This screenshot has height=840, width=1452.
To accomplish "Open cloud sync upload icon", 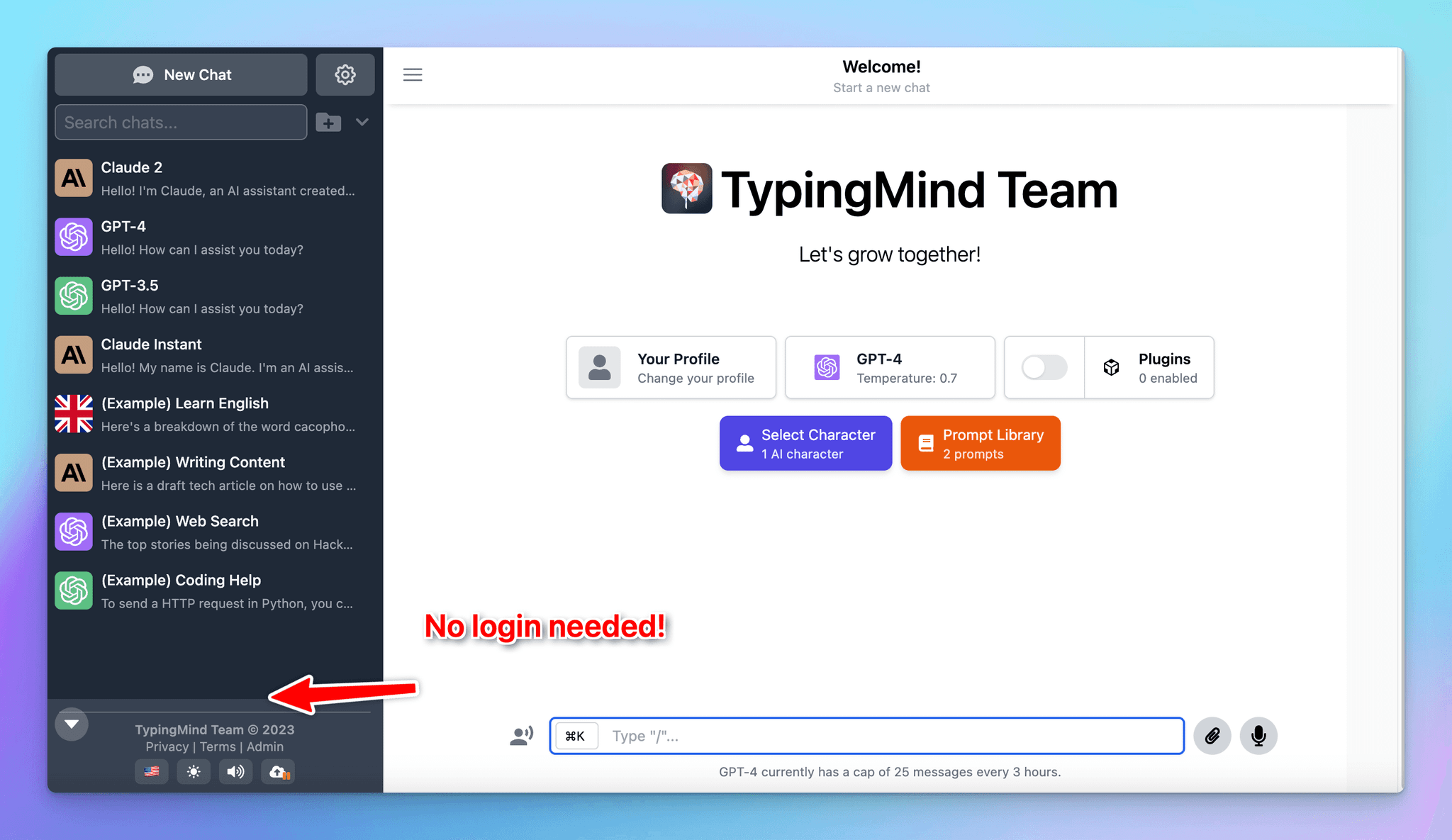I will pyautogui.click(x=278, y=771).
